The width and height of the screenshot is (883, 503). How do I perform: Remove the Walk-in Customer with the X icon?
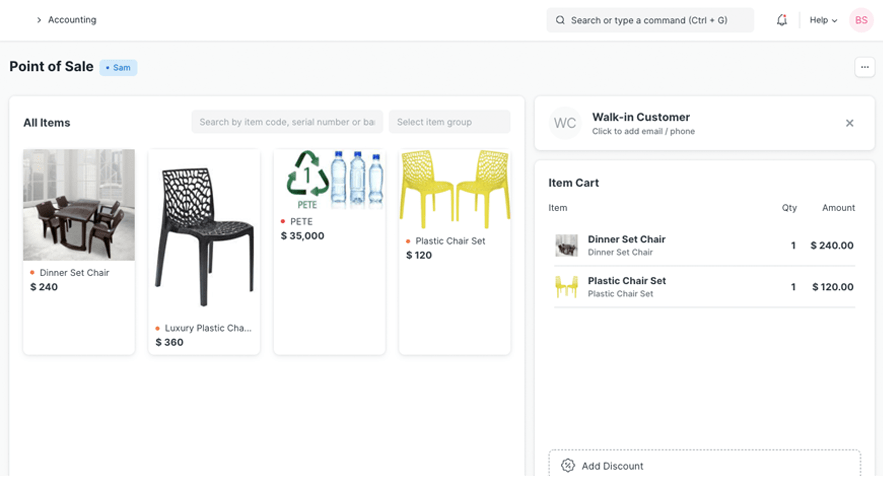[x=850, y=123]
